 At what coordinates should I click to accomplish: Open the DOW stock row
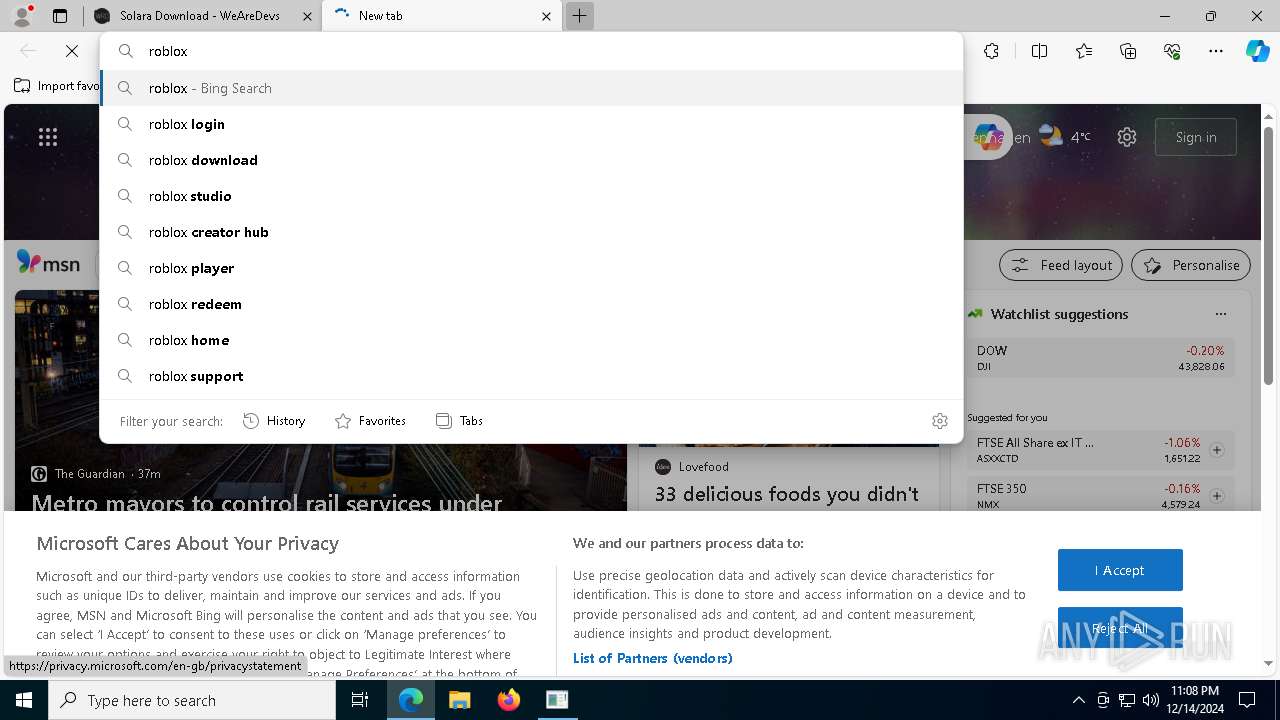pos(1101,358)
